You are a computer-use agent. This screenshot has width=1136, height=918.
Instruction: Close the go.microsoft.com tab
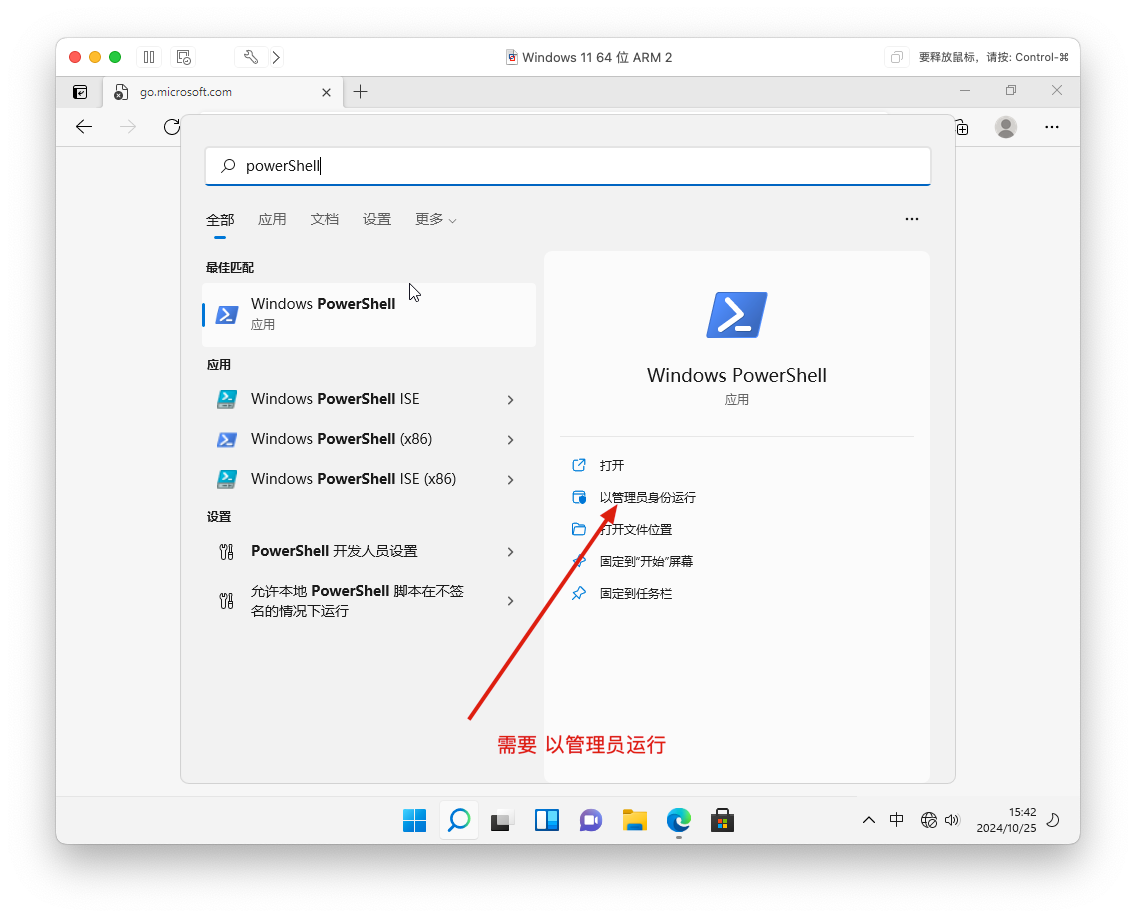pos(326,92)
